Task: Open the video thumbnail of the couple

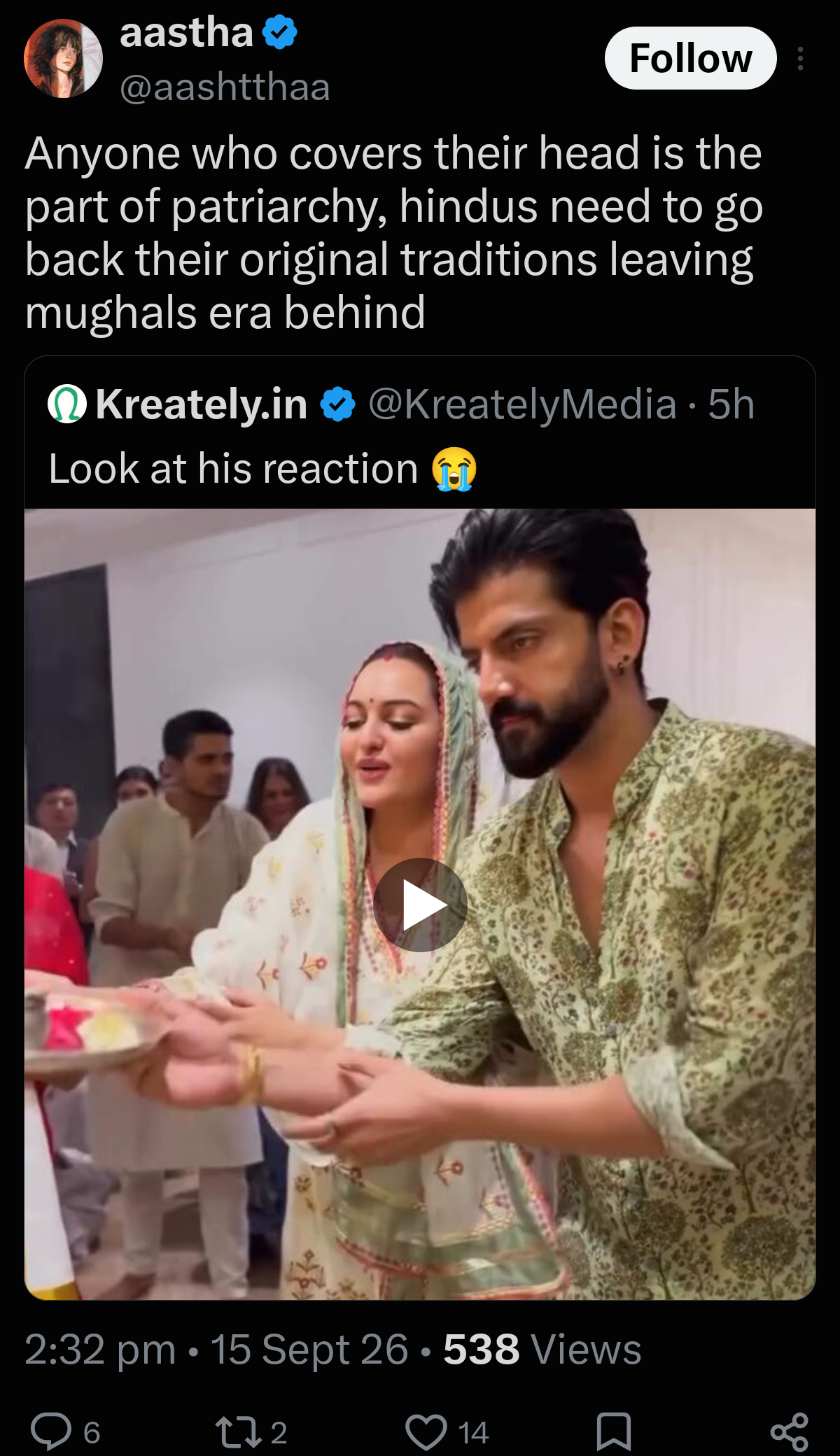Action: click(x=420, y=903)
